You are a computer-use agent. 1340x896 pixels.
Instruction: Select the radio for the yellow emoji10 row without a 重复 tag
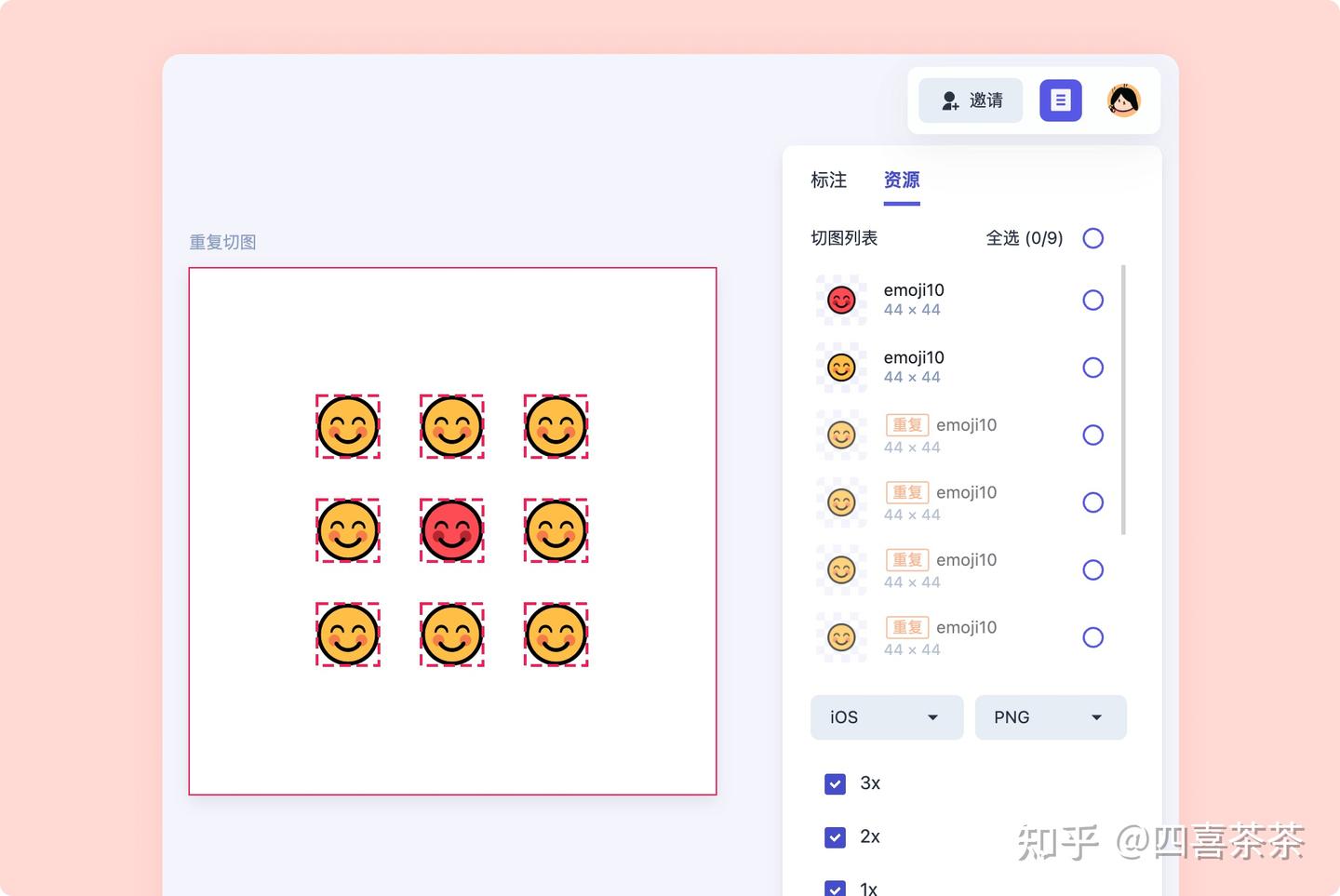1093,368
